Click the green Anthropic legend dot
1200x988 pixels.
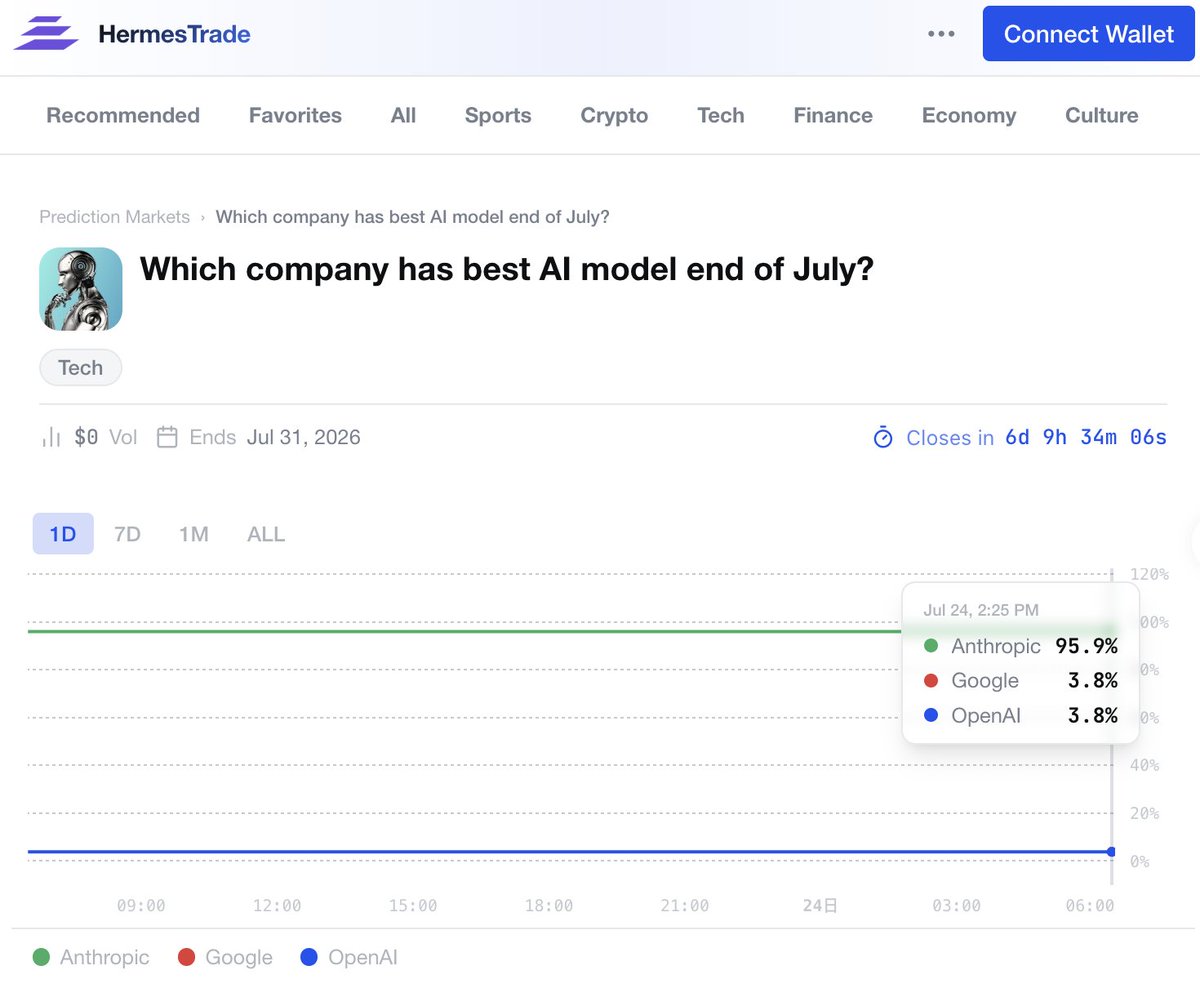[x=41, y=957]
